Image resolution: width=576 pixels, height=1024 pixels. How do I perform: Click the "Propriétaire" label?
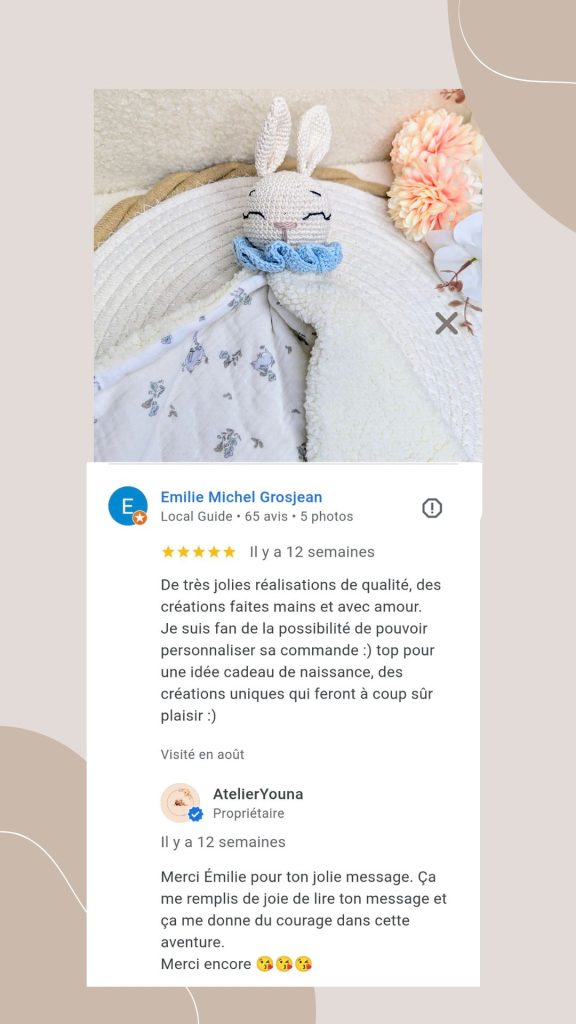249,814
